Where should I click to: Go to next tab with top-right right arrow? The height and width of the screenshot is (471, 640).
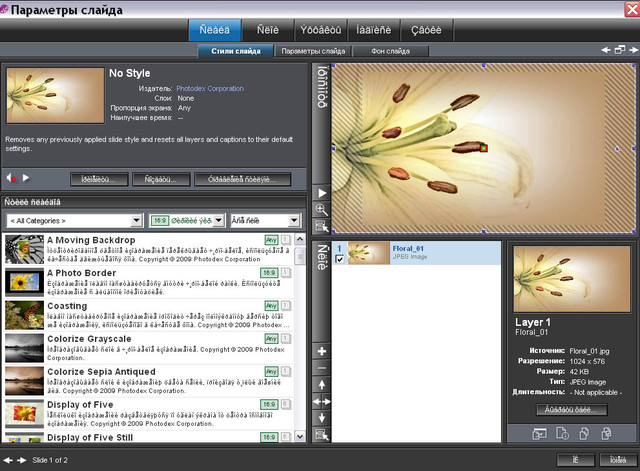coord(633,50)
